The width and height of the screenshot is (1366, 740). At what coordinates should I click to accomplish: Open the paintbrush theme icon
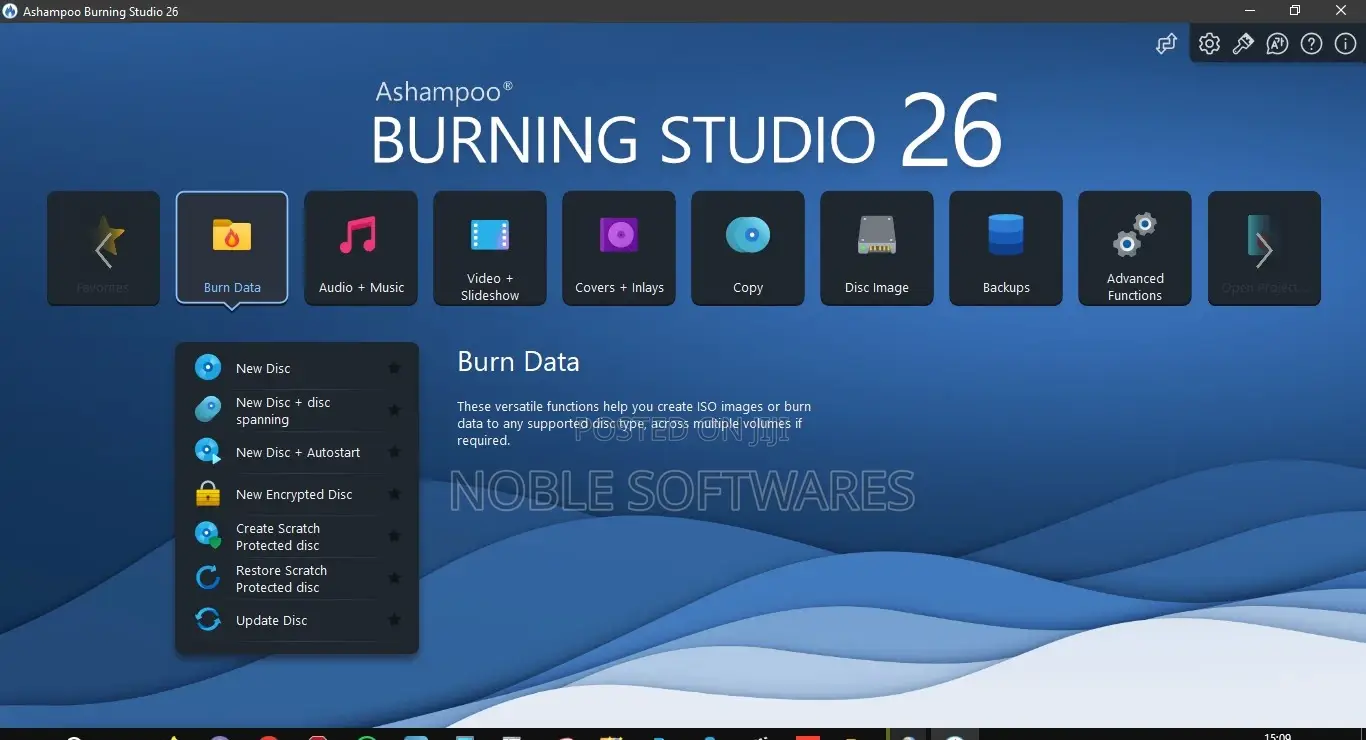pos(1243,44)
